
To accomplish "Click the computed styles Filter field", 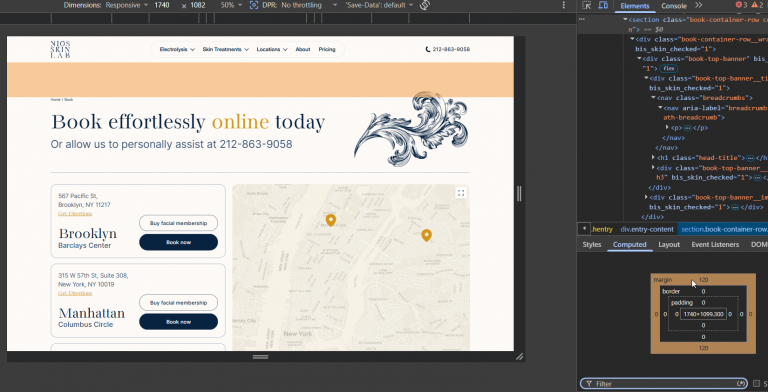I will pyautogui.click(x=663, y=384).
